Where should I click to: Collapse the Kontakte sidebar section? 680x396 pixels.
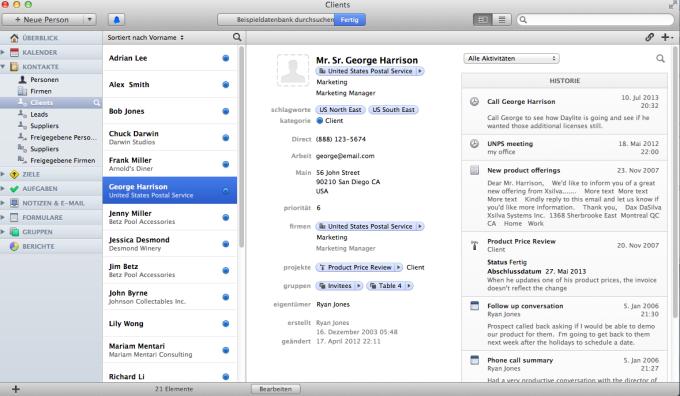tap(3, 66)
